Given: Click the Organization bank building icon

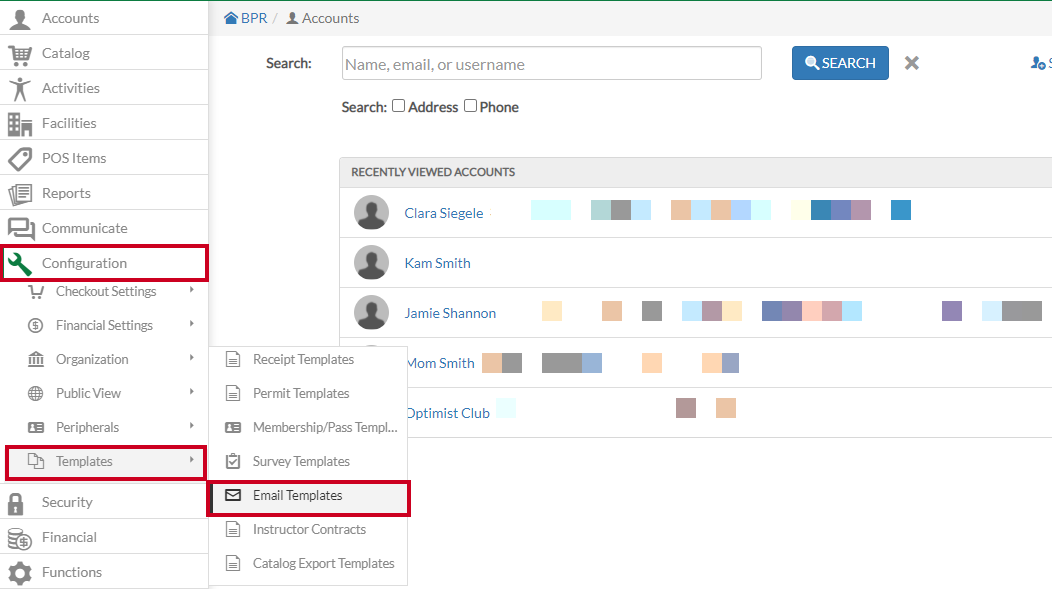Looking at the screenshot, I should (36, 360).
